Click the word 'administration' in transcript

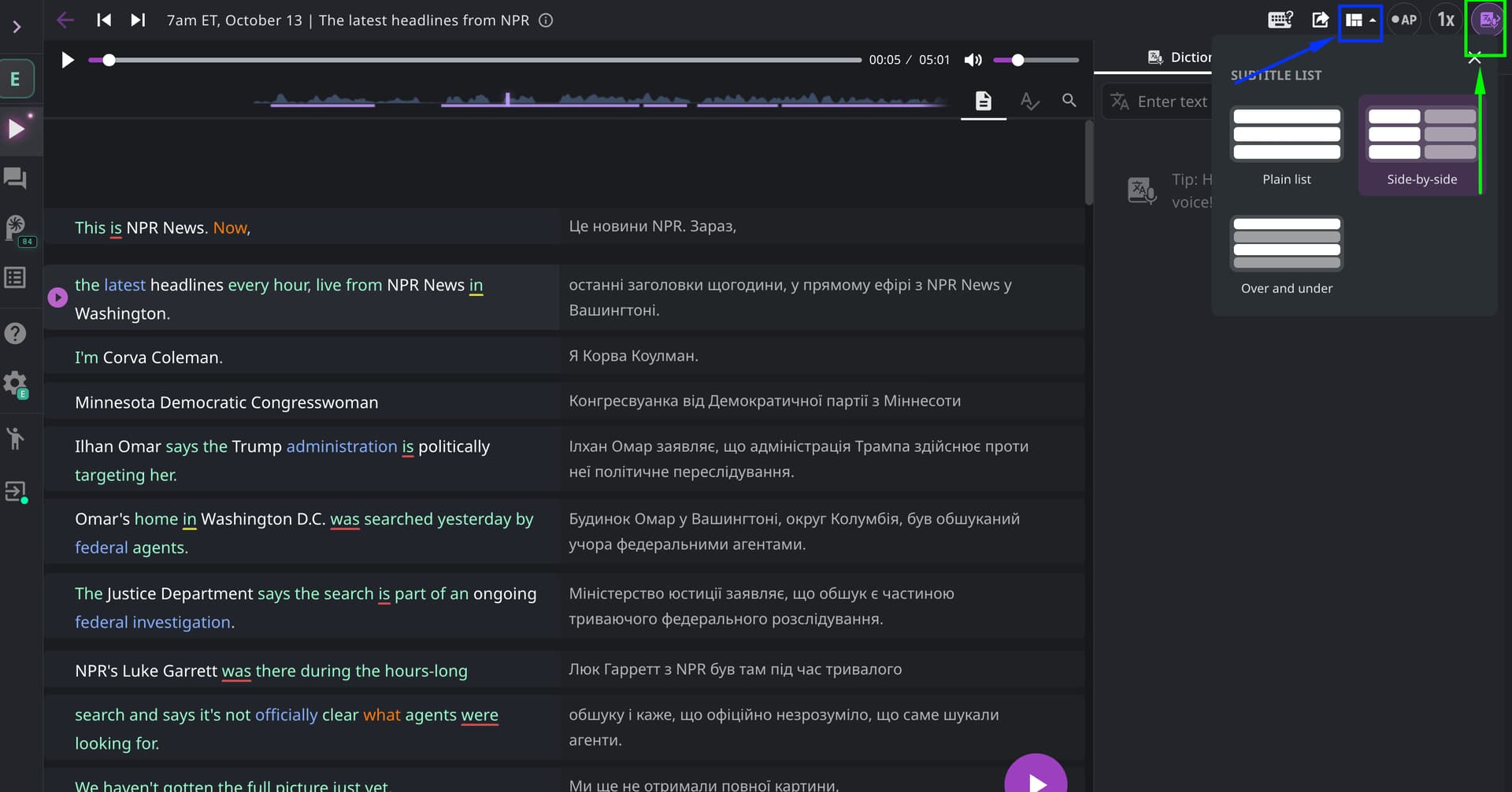click(342, 446)
